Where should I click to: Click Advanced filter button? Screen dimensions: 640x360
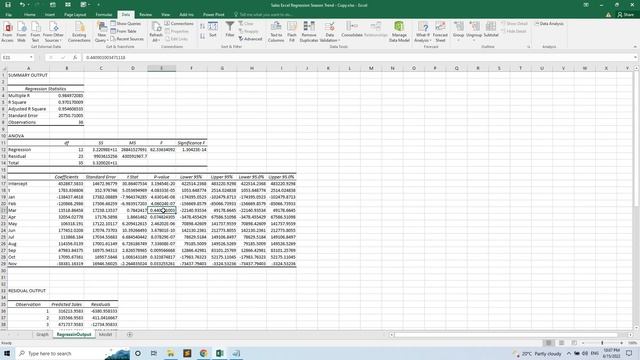point(250,39)
